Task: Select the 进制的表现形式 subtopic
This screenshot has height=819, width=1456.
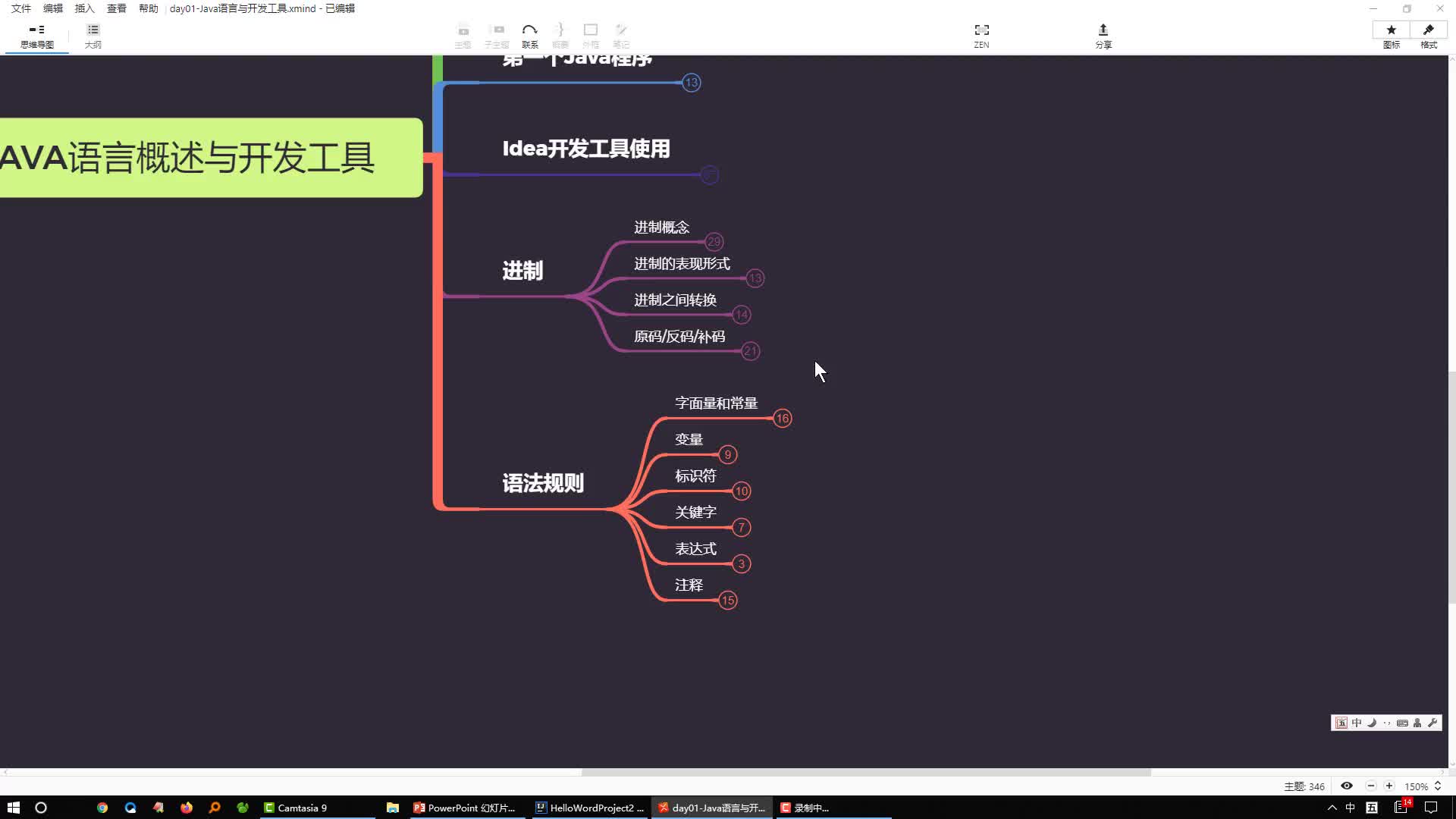Action: pyautogui.click(x=682, y=264)
